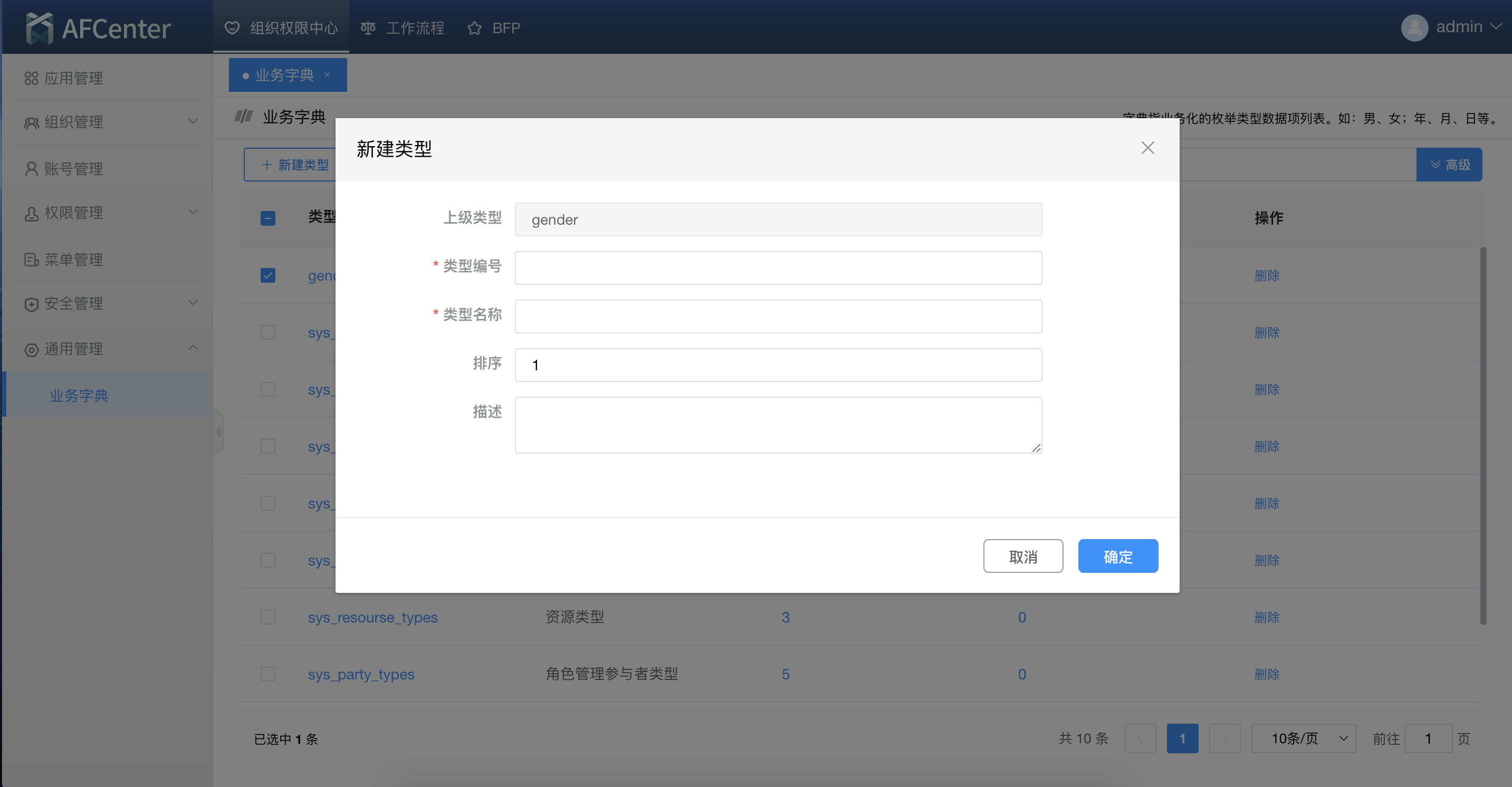This screenshot has width=1512, height=787.
Task: Click the 新建类型 button
Action: 291,165
